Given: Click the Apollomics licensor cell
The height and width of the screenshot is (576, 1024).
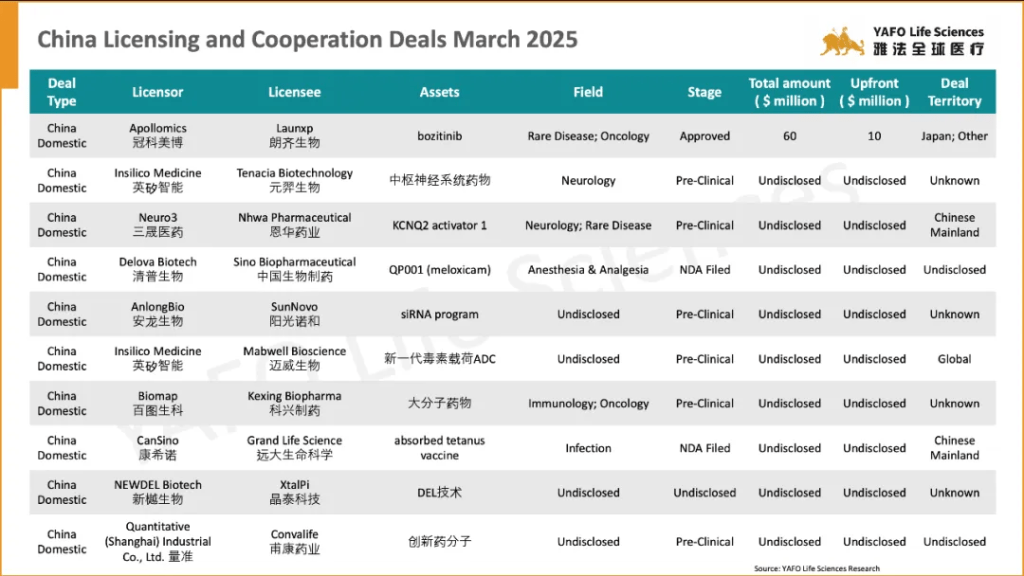Looking at the screenshot, I should pos(158,136).
